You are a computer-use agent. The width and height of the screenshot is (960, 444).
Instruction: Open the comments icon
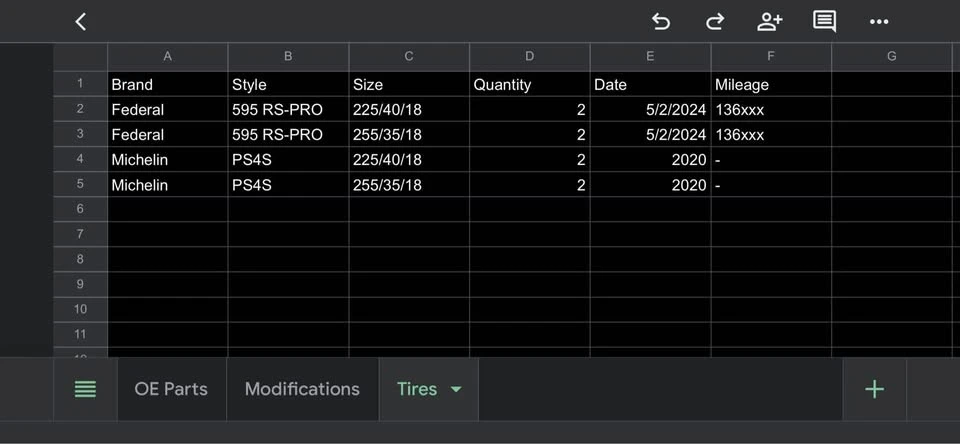coord(824,22)
